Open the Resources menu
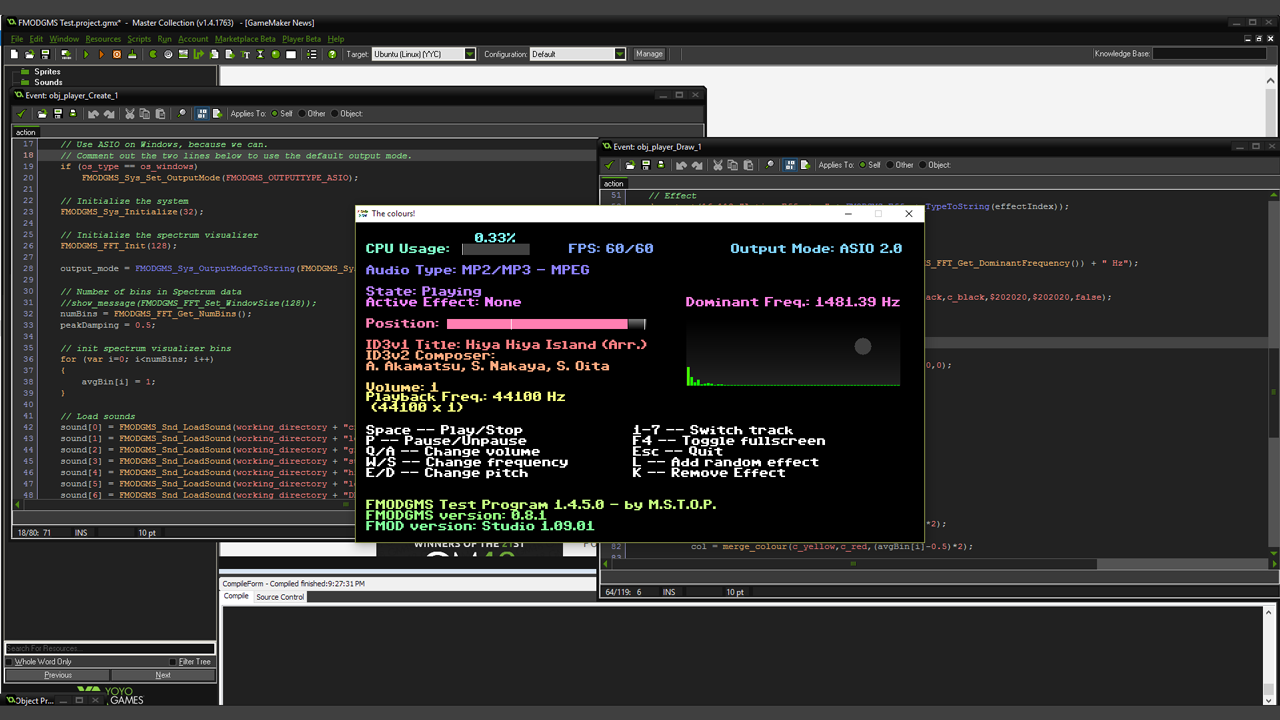 [103, 39]
